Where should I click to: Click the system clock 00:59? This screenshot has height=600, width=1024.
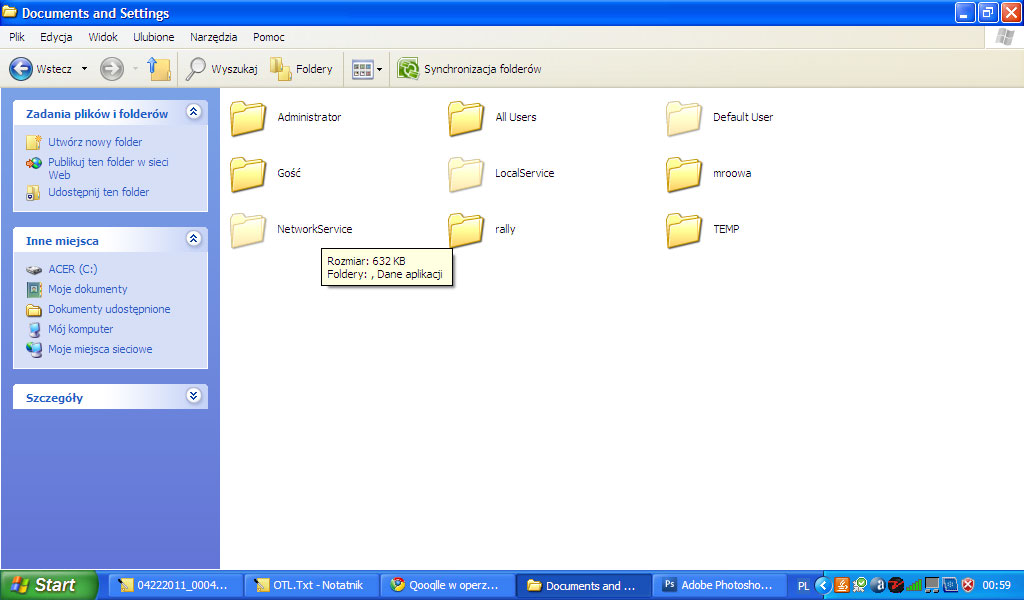pos(997,585)
